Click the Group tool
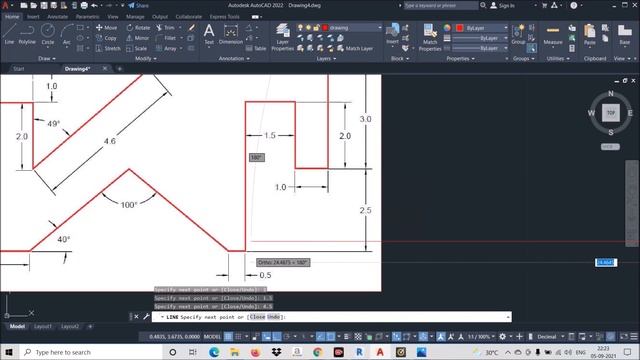The height and width of the screenshot is (360, 640). [518, 34]
